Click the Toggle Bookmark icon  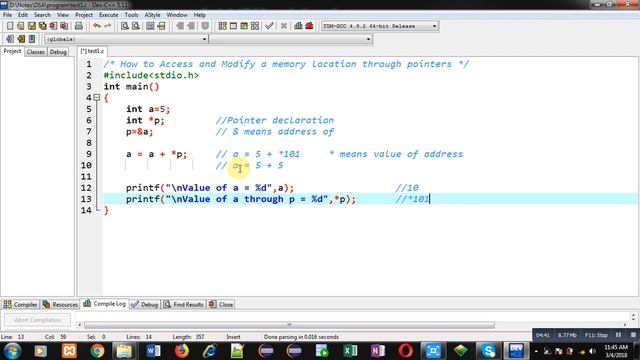tap(21, 39)
